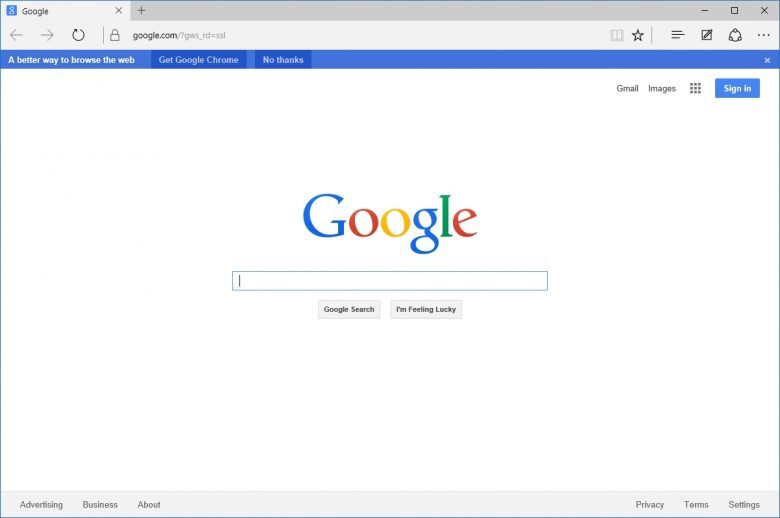Make a Web Note pen icon
This screenshot has height=518, width=780.
[706, 35]
